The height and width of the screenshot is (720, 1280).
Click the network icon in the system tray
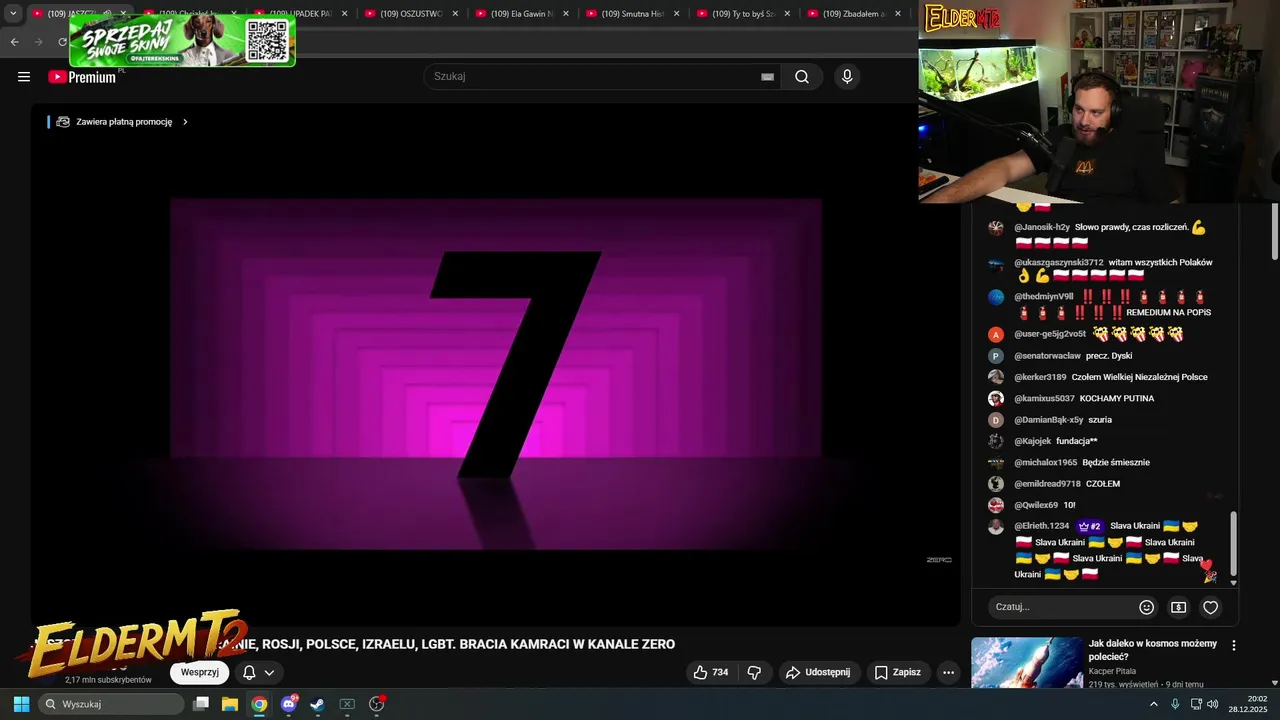pyautogui.click(x=1196, y=704)
